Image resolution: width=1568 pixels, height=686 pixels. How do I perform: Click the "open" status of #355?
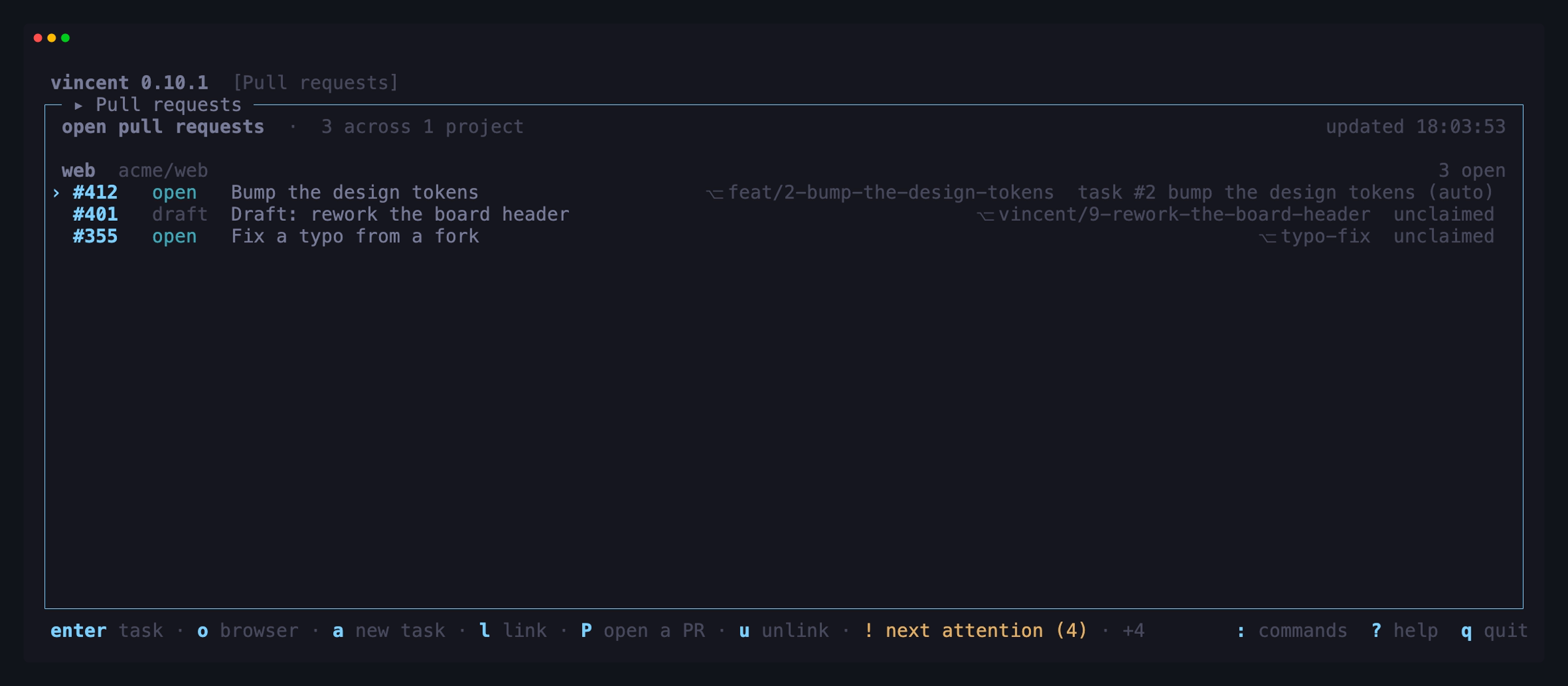[174, 237]
